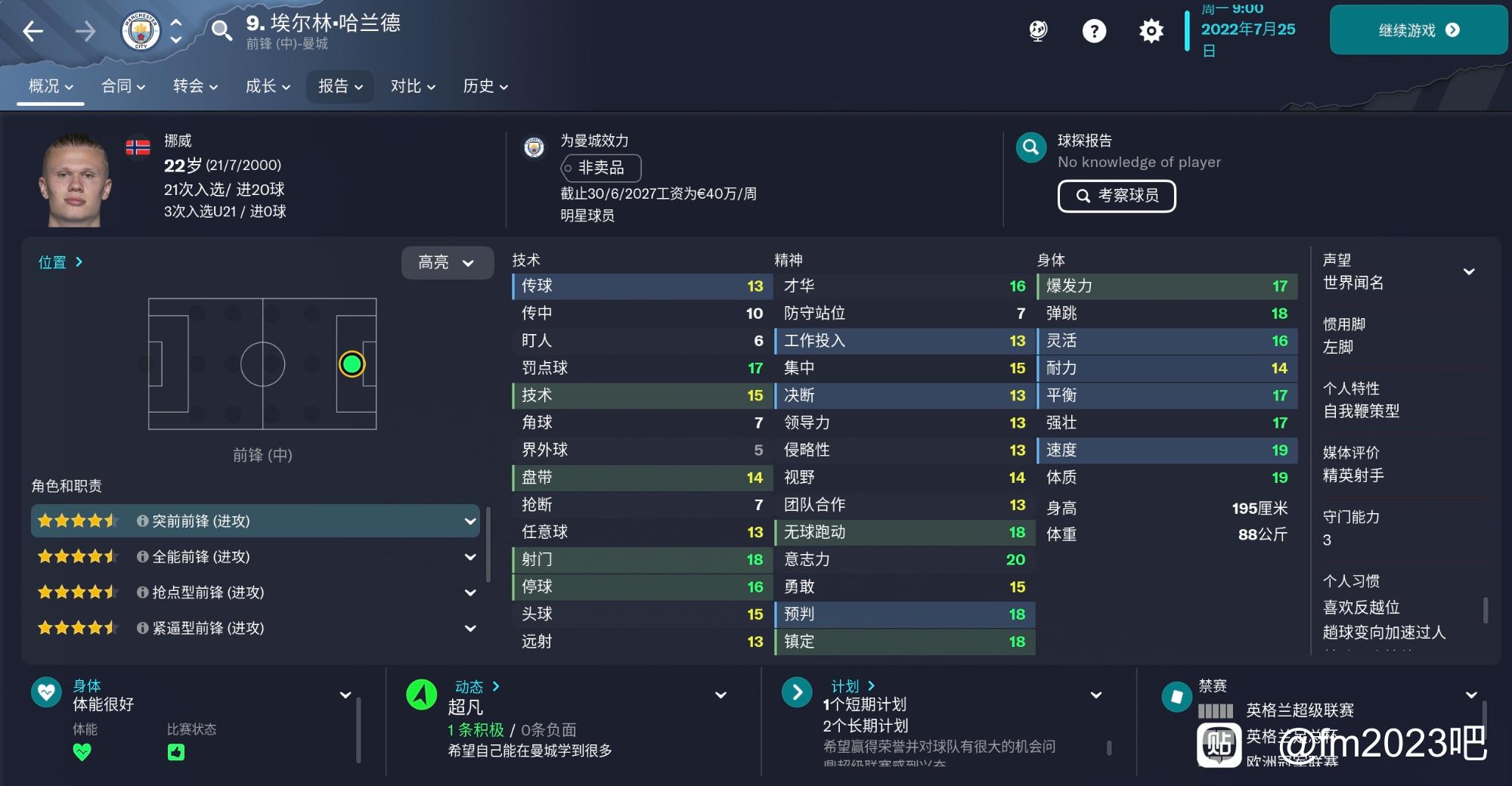The image size is (1512, 786).
Task: Open the search magnifier icon
Action: click(x=222, y=31)
